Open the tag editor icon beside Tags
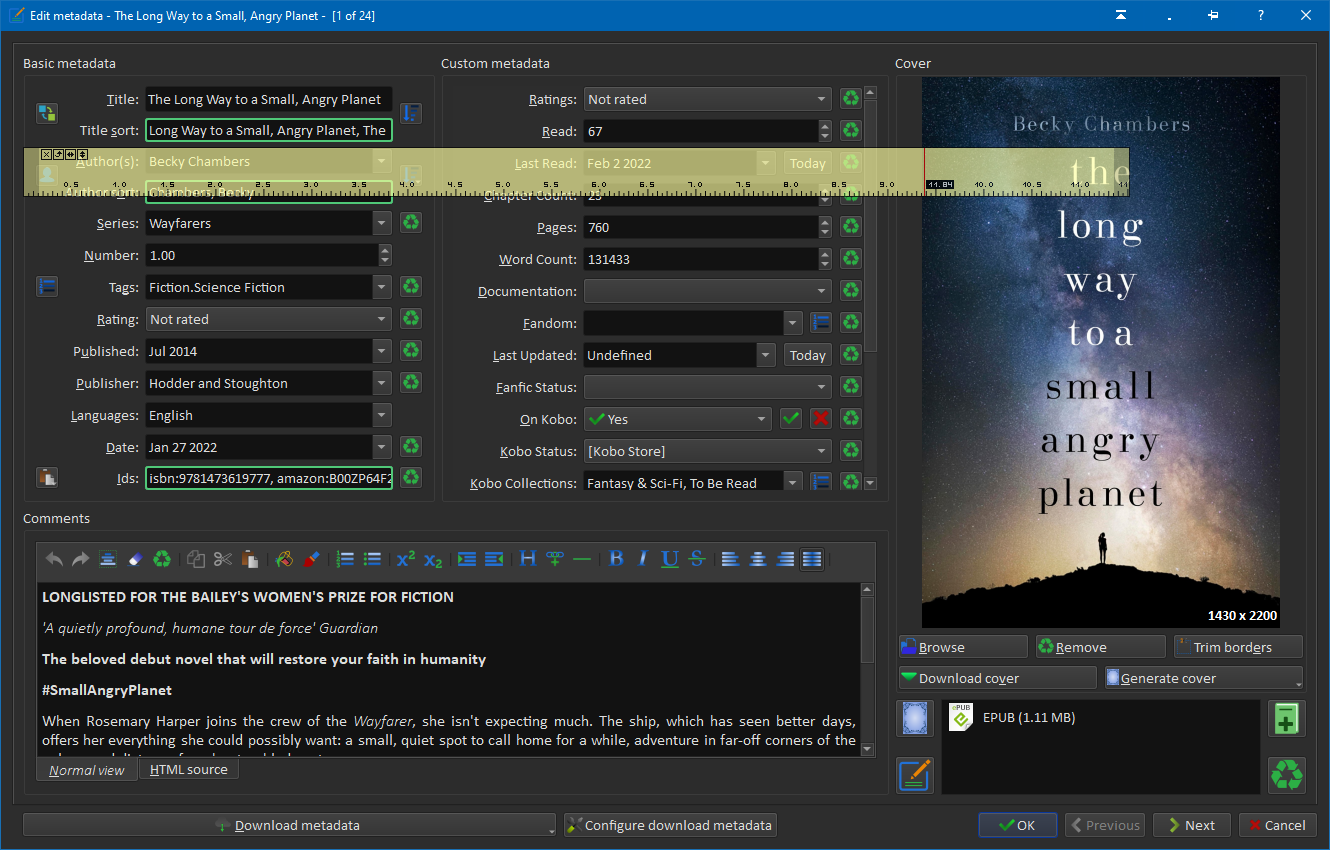 point(47,287)
